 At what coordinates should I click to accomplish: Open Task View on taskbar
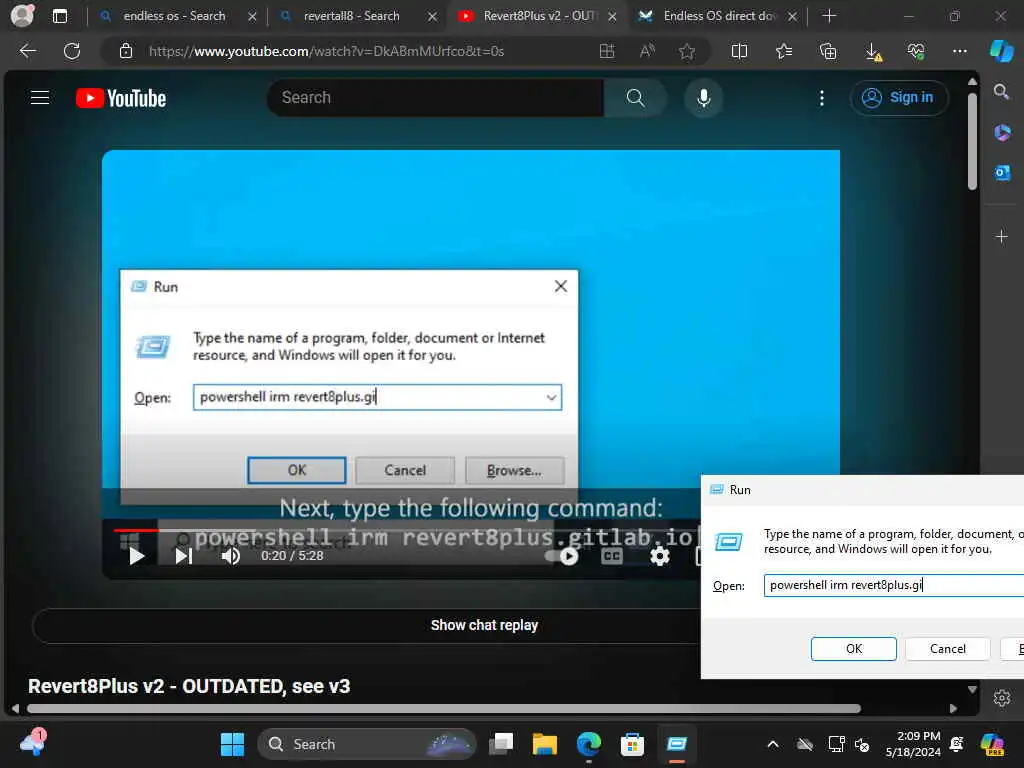click(x=501, y=744)
